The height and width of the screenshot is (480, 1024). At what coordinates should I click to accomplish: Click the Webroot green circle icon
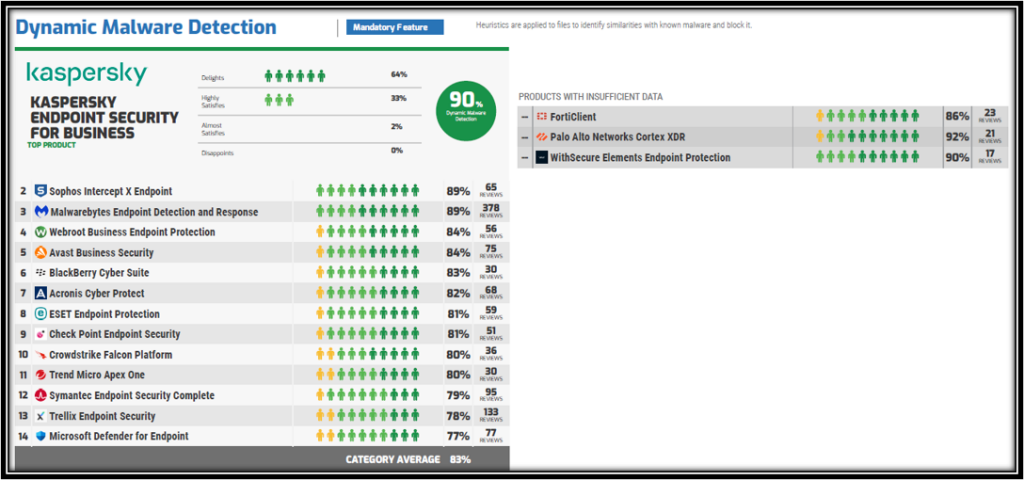pyautogui.click(x=41, y=232)
